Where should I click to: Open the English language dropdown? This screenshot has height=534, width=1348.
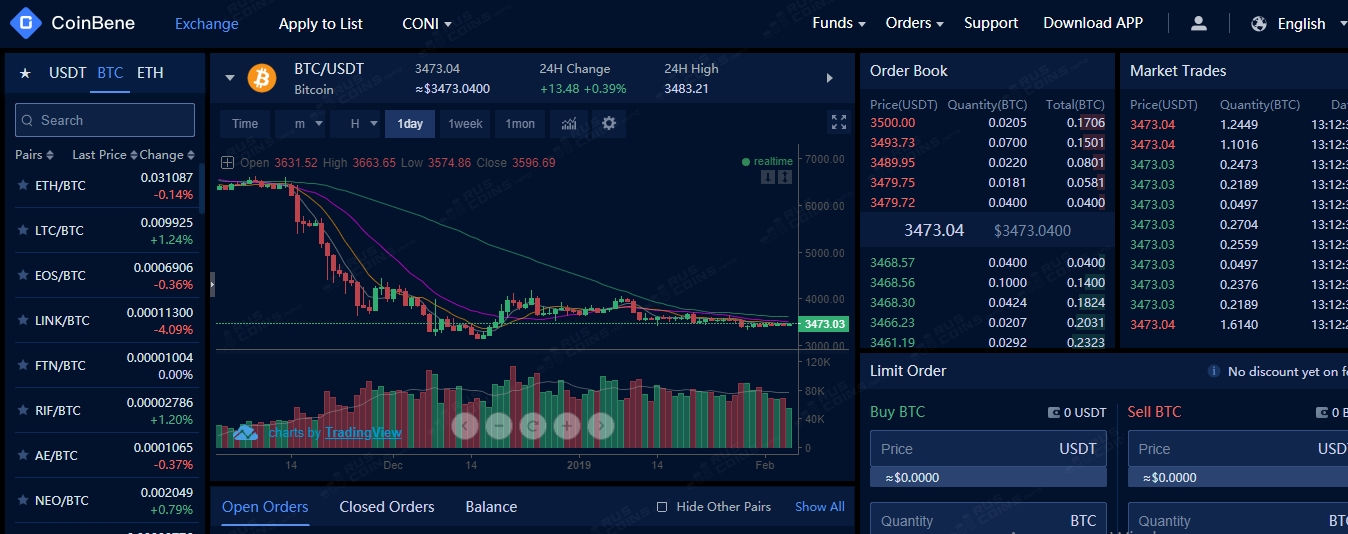1310,23
